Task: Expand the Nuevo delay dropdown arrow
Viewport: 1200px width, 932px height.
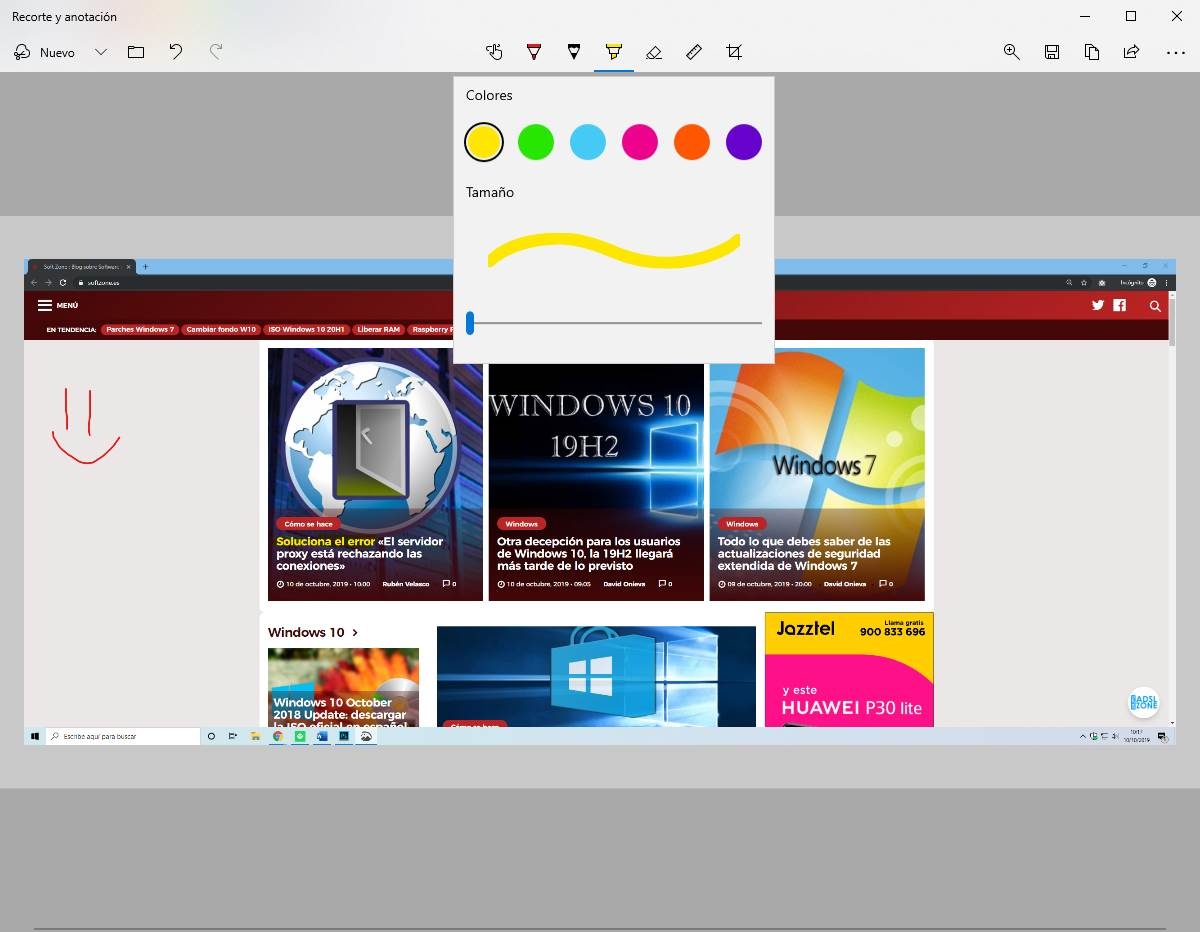Action: click(101, 52)
